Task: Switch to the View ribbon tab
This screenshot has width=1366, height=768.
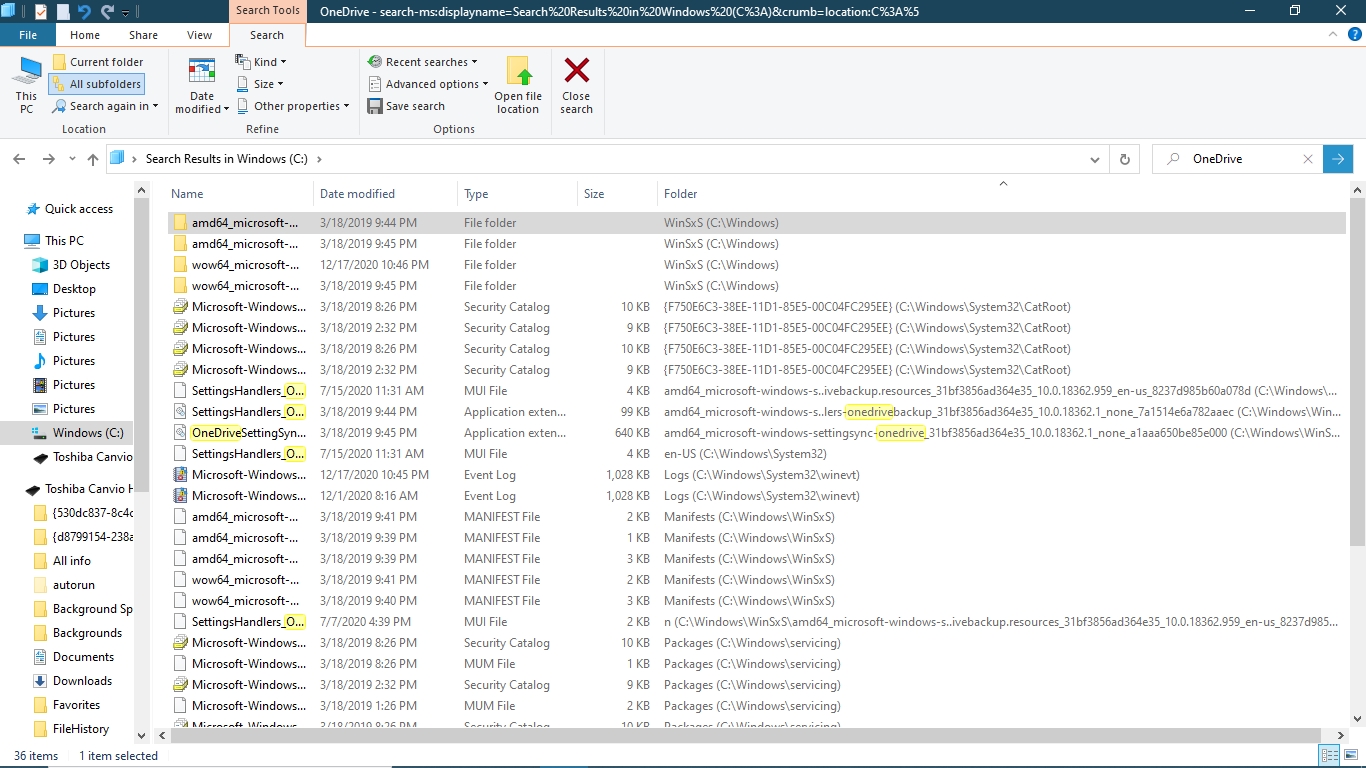Action: [x=200, y=35]
